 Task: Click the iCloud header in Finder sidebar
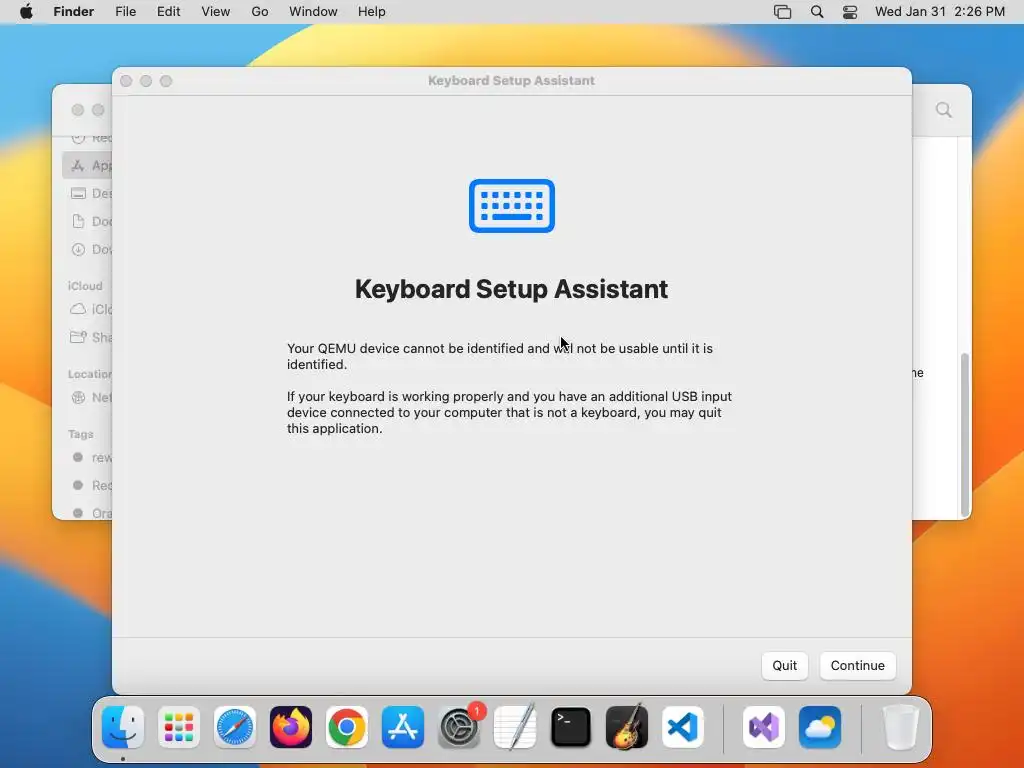pyautogui.click(x=86, y=286)
